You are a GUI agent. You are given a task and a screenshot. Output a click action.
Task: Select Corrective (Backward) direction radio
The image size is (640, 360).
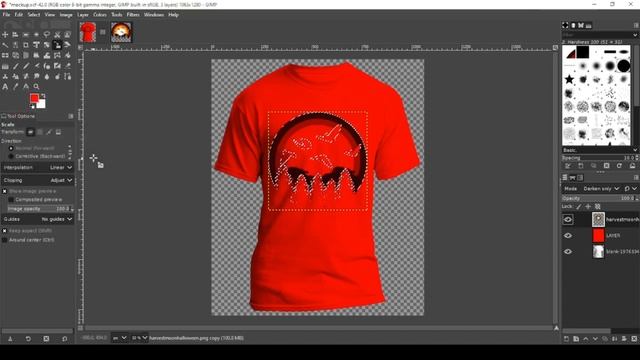(11, 156)
